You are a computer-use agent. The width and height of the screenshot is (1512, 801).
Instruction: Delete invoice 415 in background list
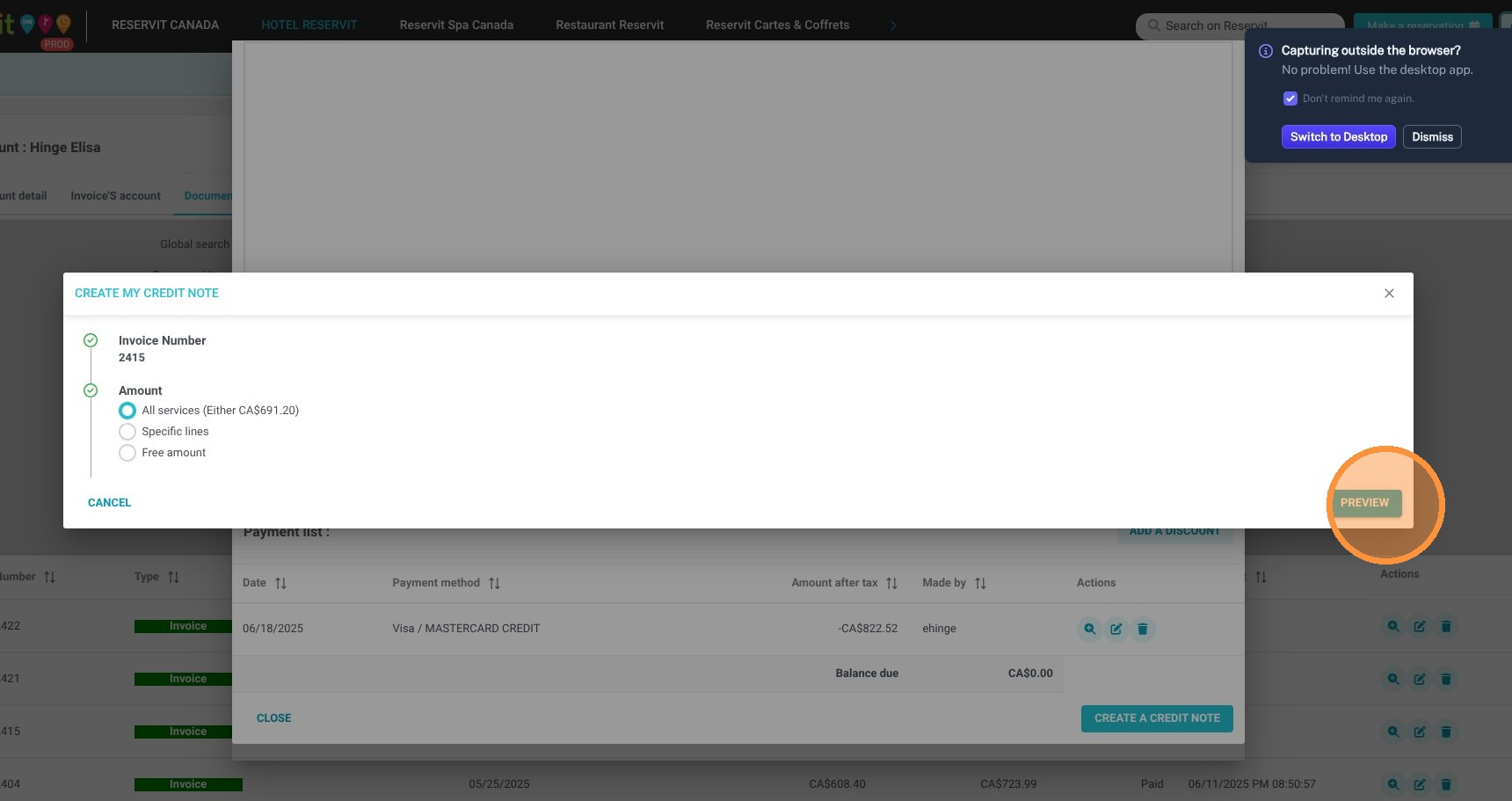pyautogui.click(x=1445, y=732)
